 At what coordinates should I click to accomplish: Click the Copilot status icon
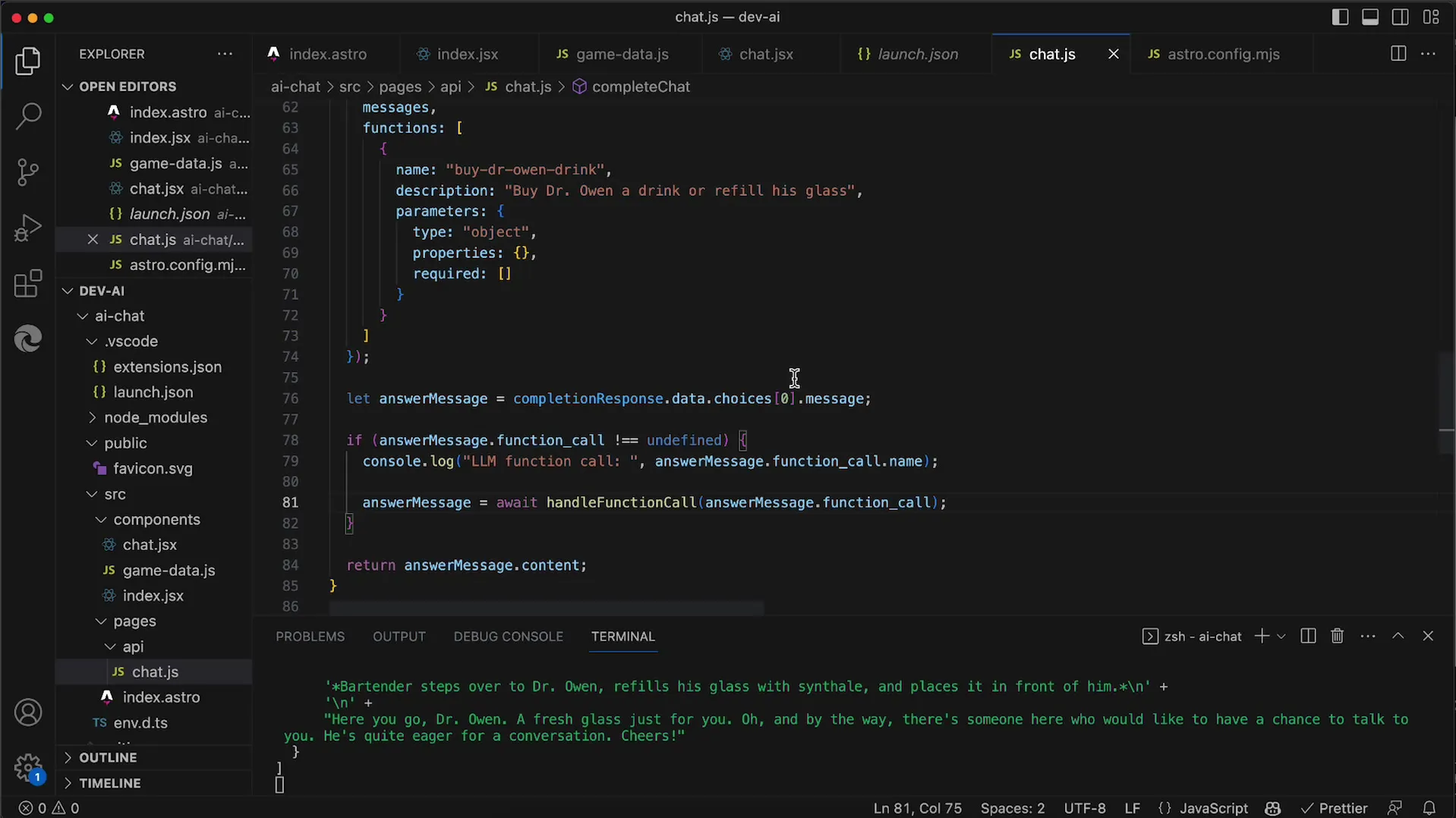tap(1273, 808)
